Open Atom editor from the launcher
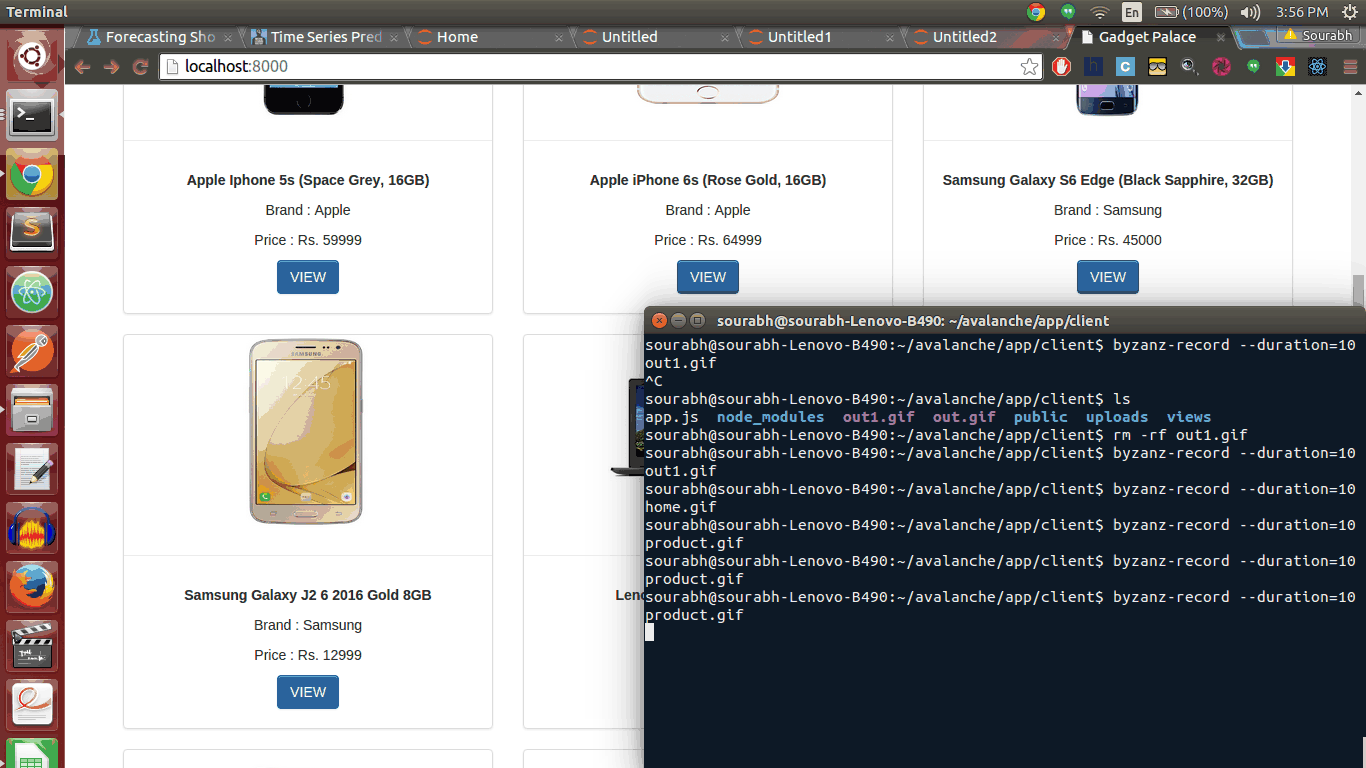Image resolution: width=1366 pixels, height=768 pixels. point(33,293)
